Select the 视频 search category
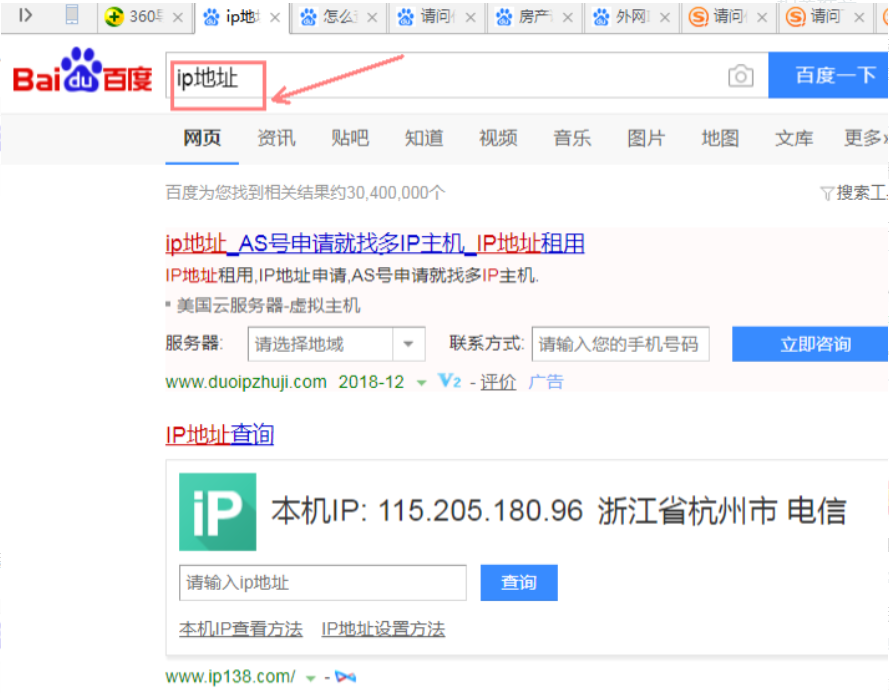This screenshot has width=889, height=699. [x=497, y=139]
